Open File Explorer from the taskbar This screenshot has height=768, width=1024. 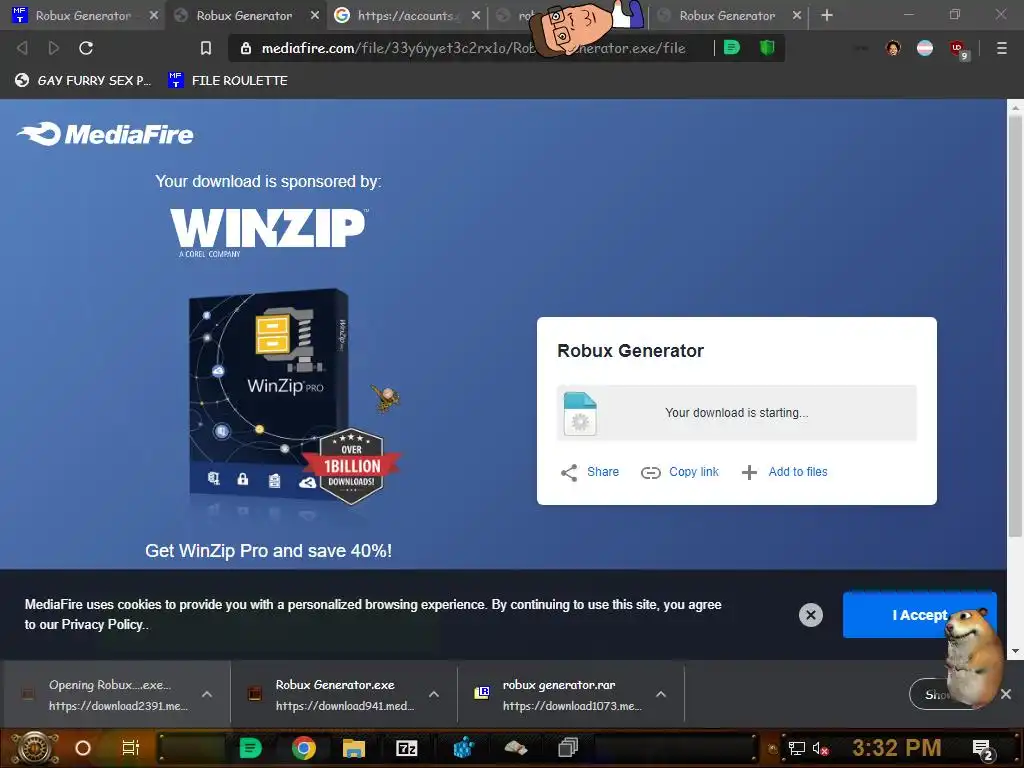click(353, 748)
